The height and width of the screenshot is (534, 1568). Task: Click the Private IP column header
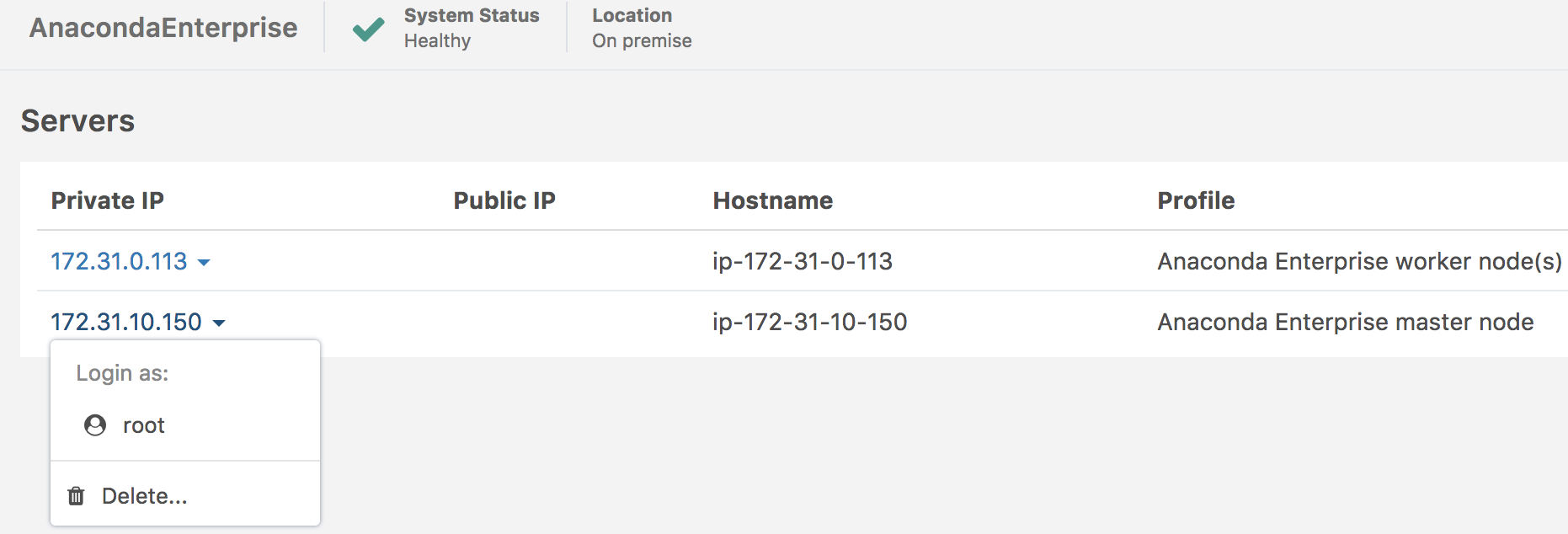point(108,200)
